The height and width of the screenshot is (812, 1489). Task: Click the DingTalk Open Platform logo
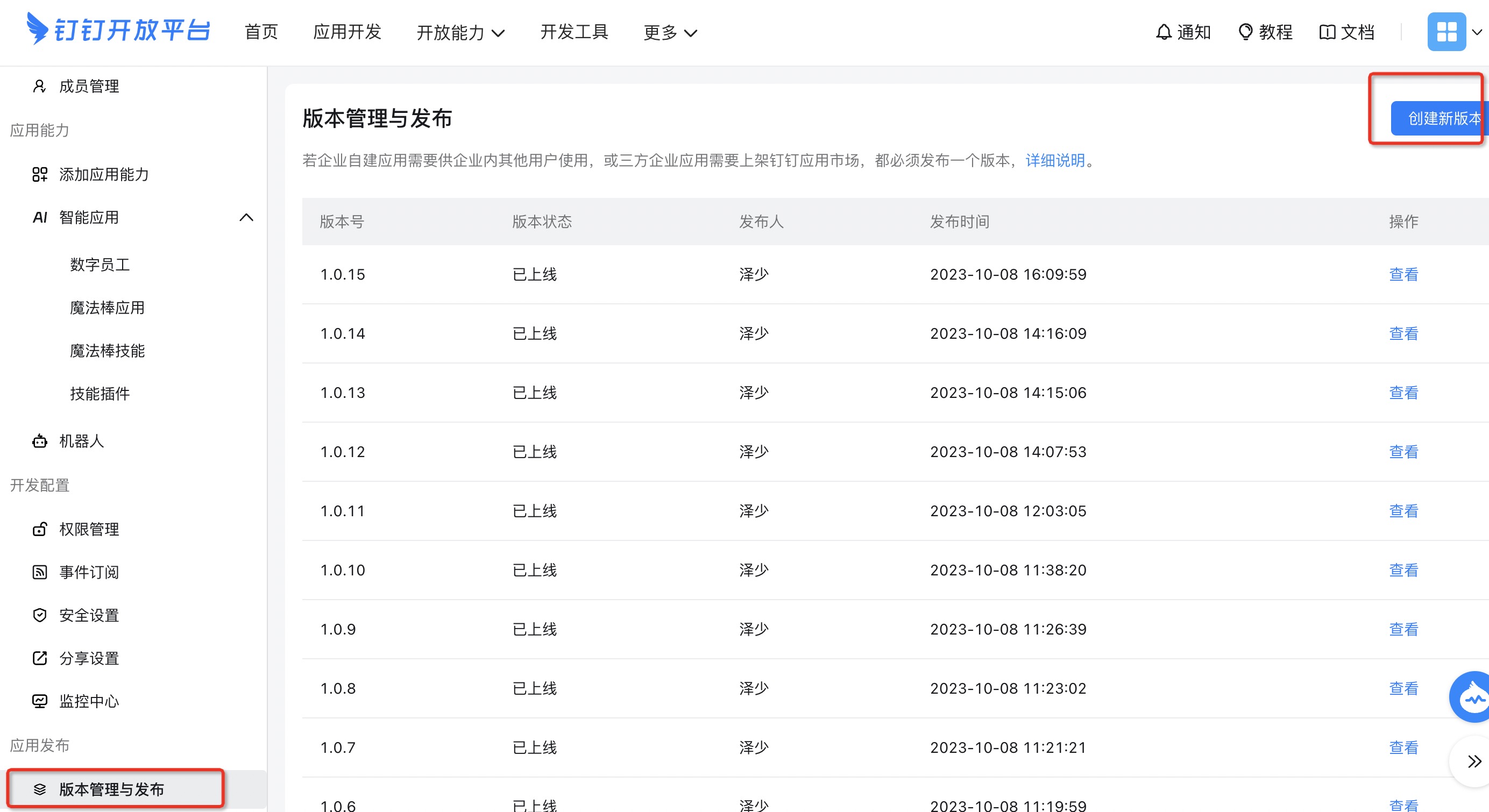(x=118, y=29)
